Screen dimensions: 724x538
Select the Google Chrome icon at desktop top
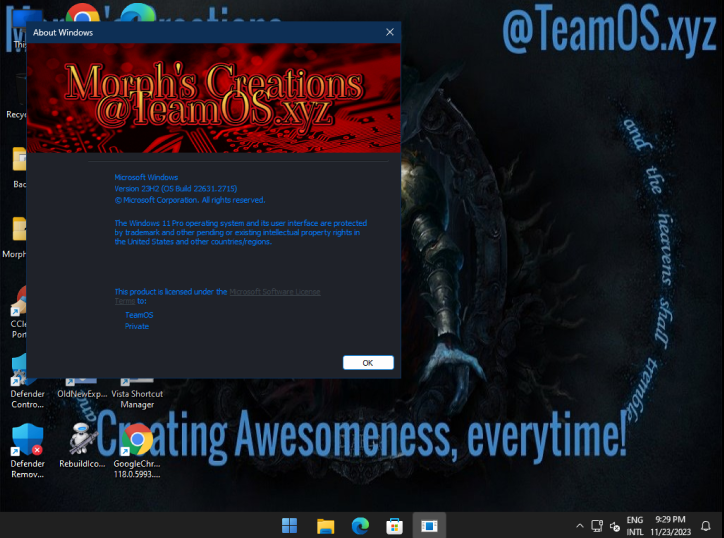[82, 13]
